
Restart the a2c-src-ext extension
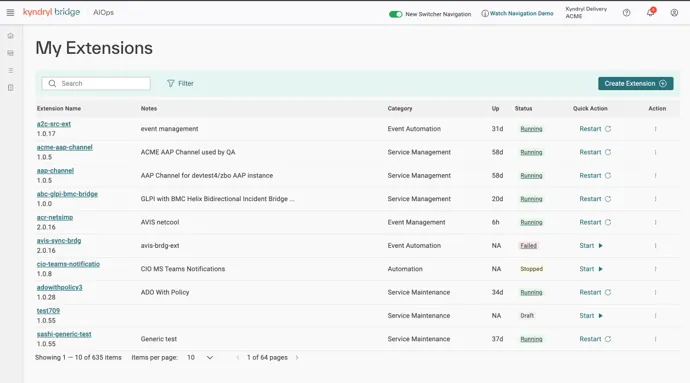tap(595, 129)
